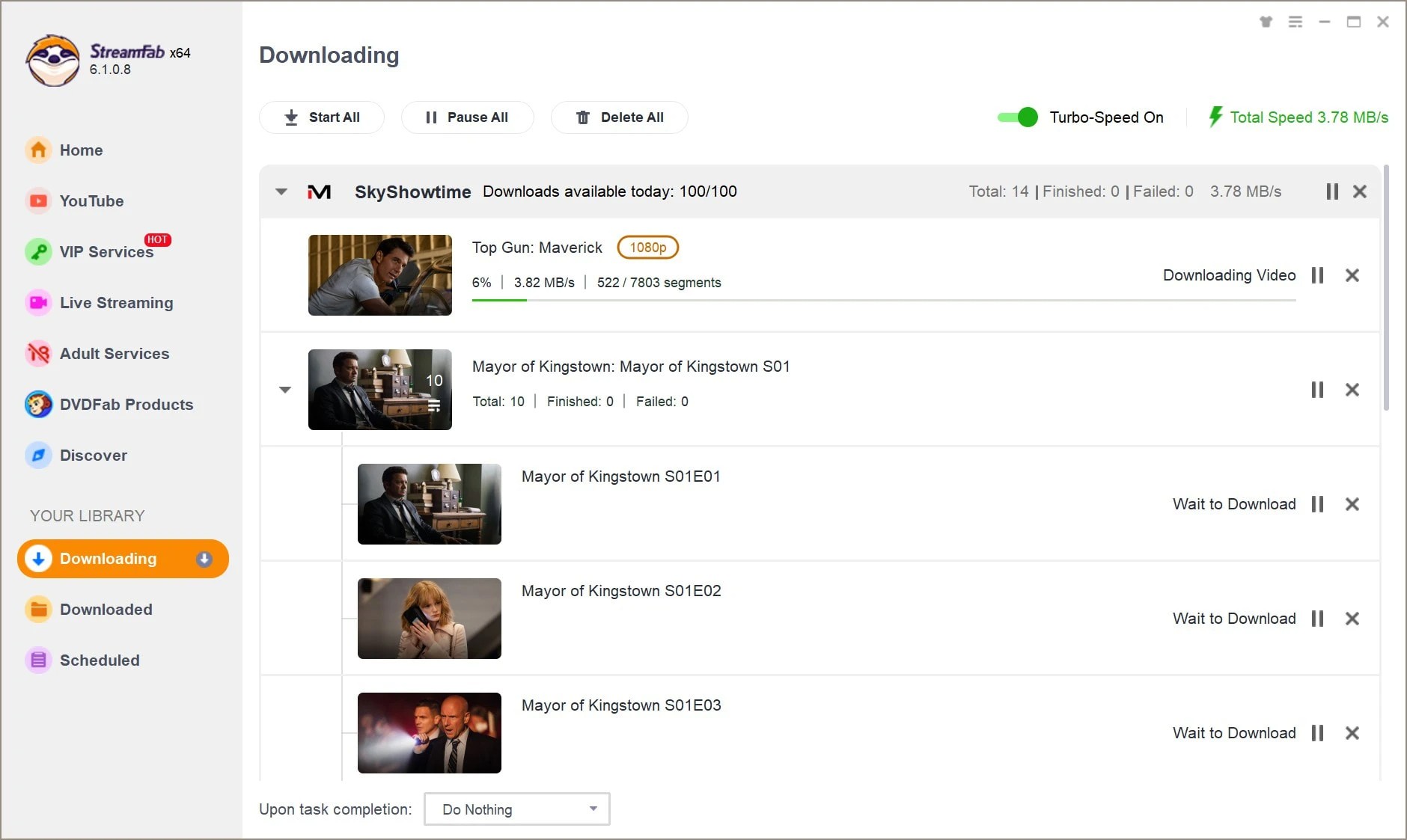The image size is (1407, 840).
Task: Click the Top Gun: Maverick thumbnail
Action: [380, 275]
